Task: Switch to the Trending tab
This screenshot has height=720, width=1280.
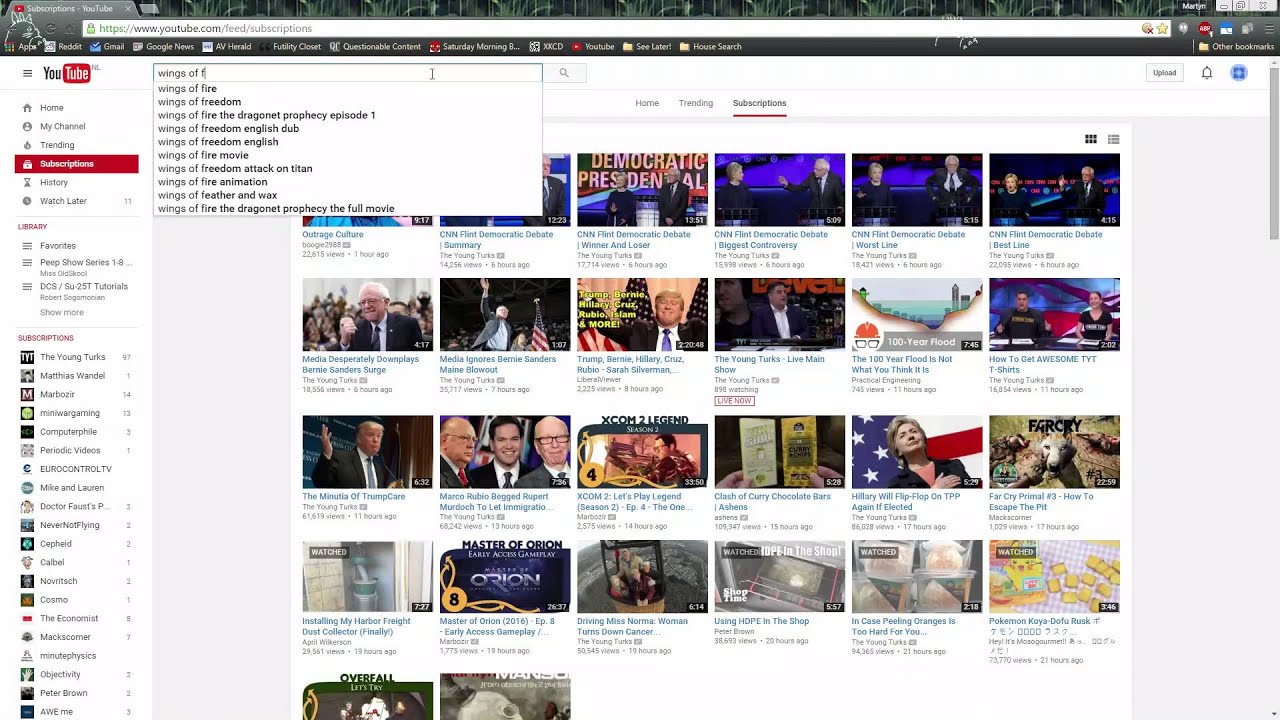Action: pyautogui.click(x=696, y=103)
